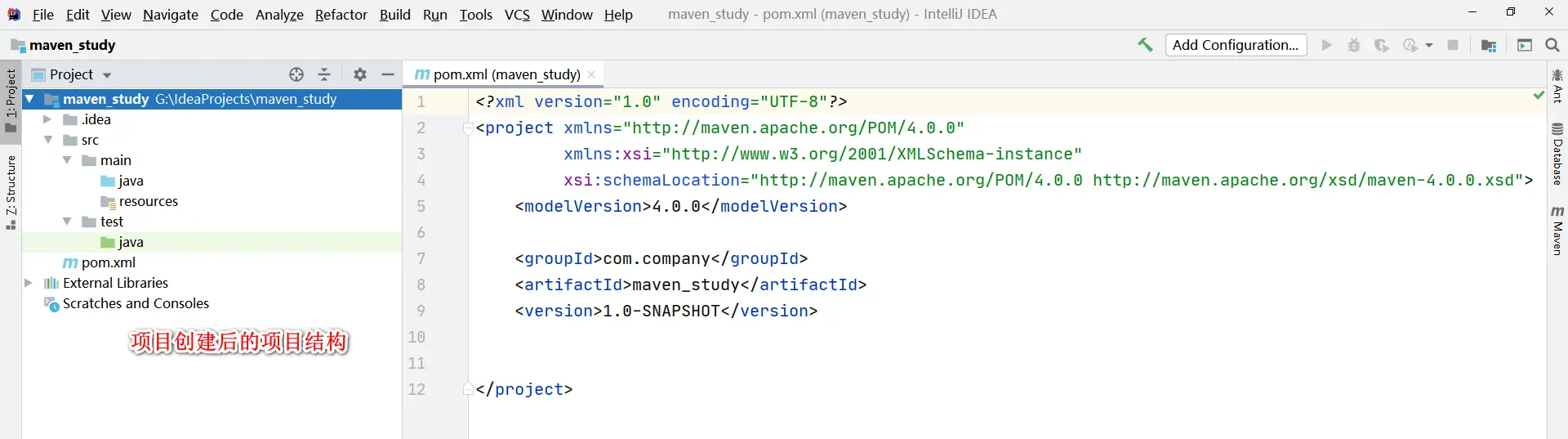Click the locate/select opened file crosshair icon
This screenshot has width=1568, height=439.
tap(296, 74)
